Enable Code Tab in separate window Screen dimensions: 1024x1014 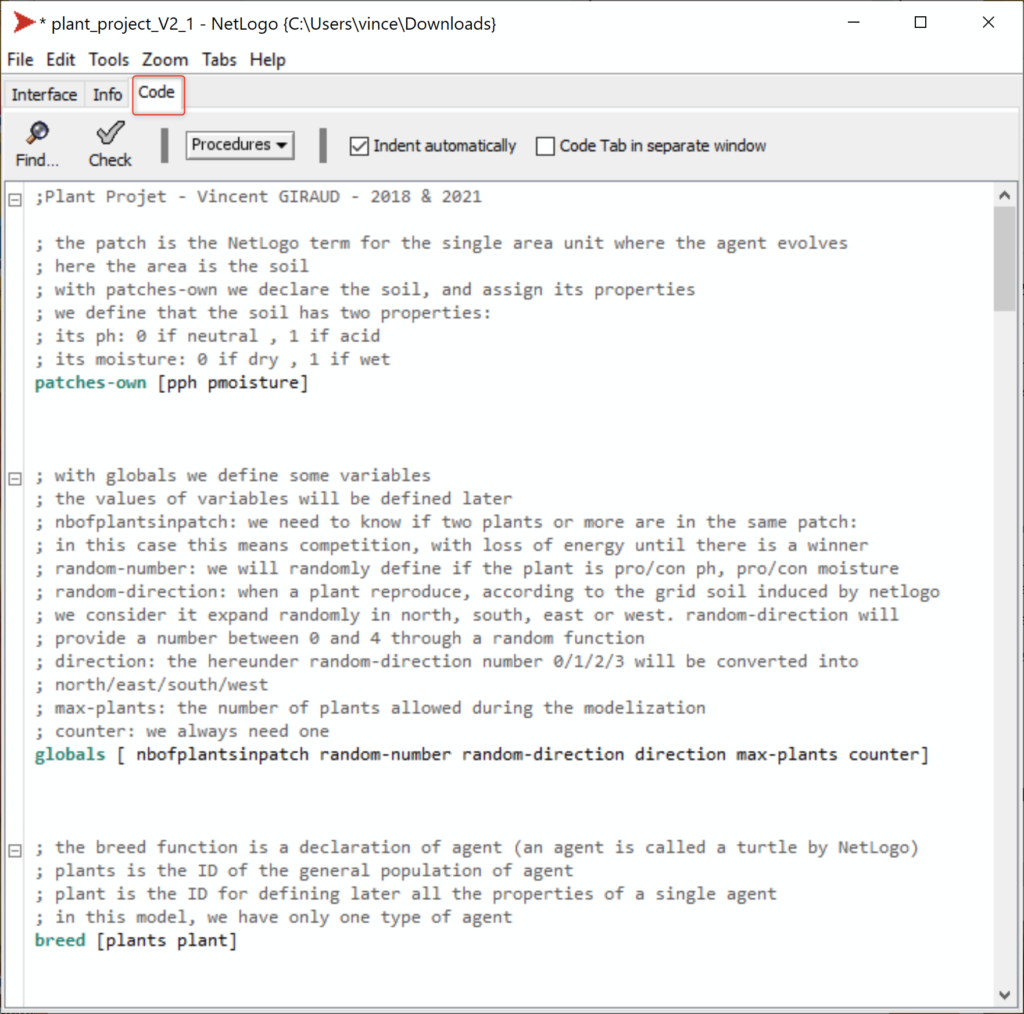coord(545,146)
